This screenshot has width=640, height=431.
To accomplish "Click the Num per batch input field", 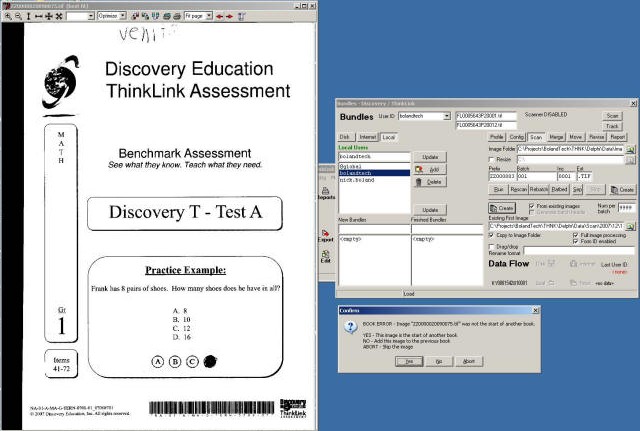I will 627,208.
